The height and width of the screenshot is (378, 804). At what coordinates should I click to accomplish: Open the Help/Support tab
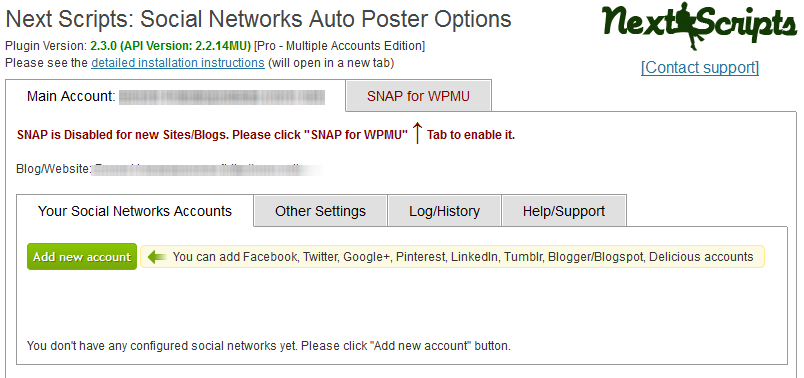tap(564, 211)
